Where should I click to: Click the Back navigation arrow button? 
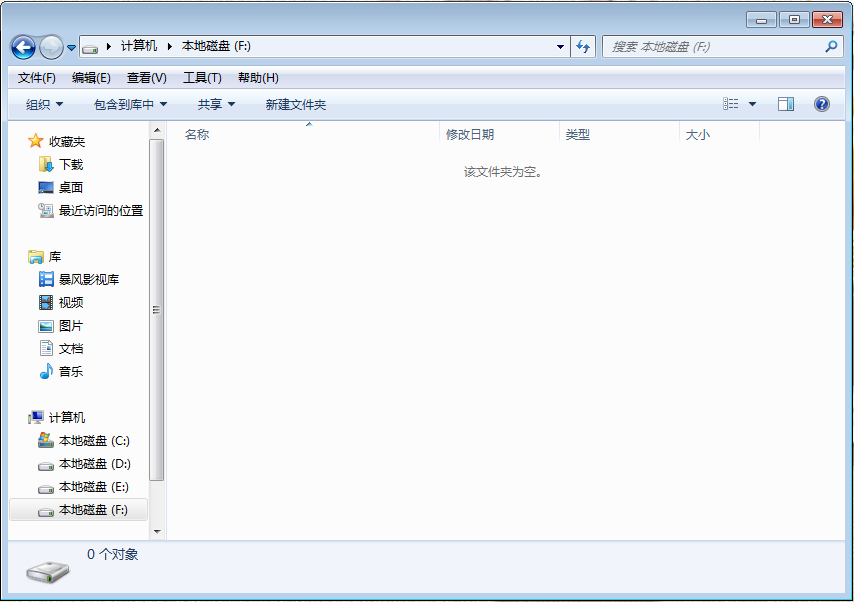23,47
